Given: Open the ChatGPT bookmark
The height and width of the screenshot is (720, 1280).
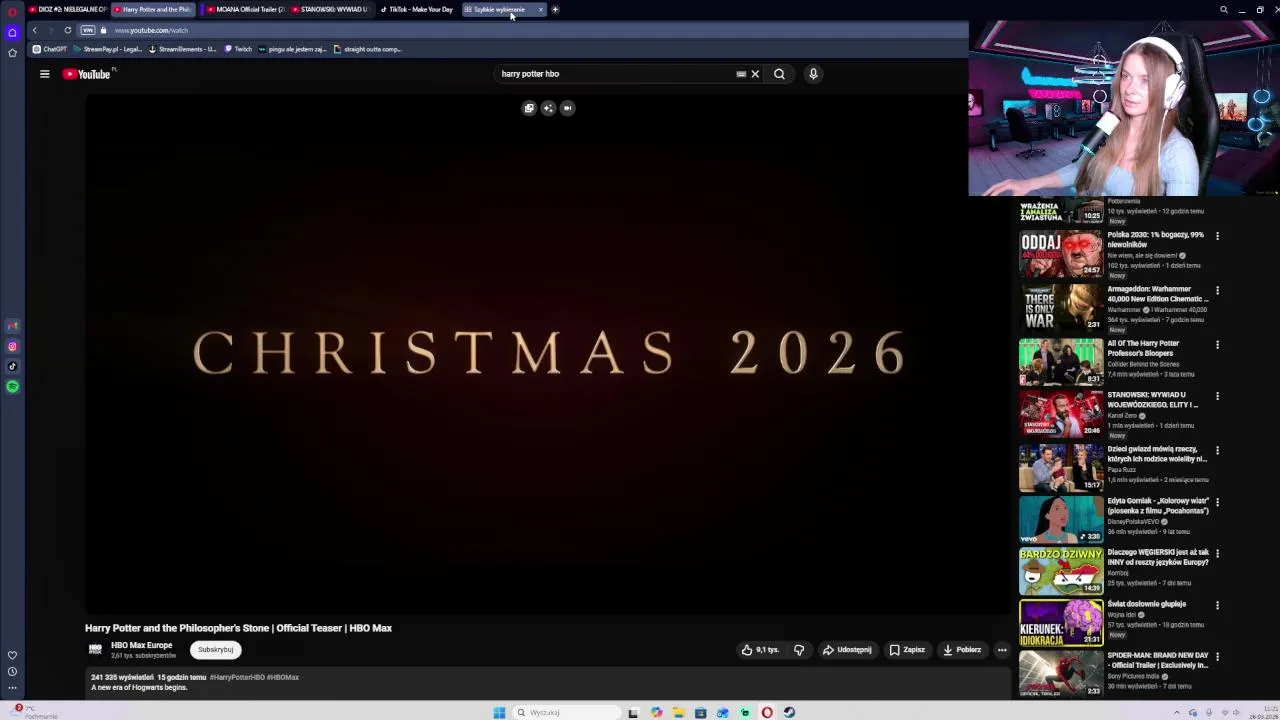Looking at the screenshot, I should [49, 49].
